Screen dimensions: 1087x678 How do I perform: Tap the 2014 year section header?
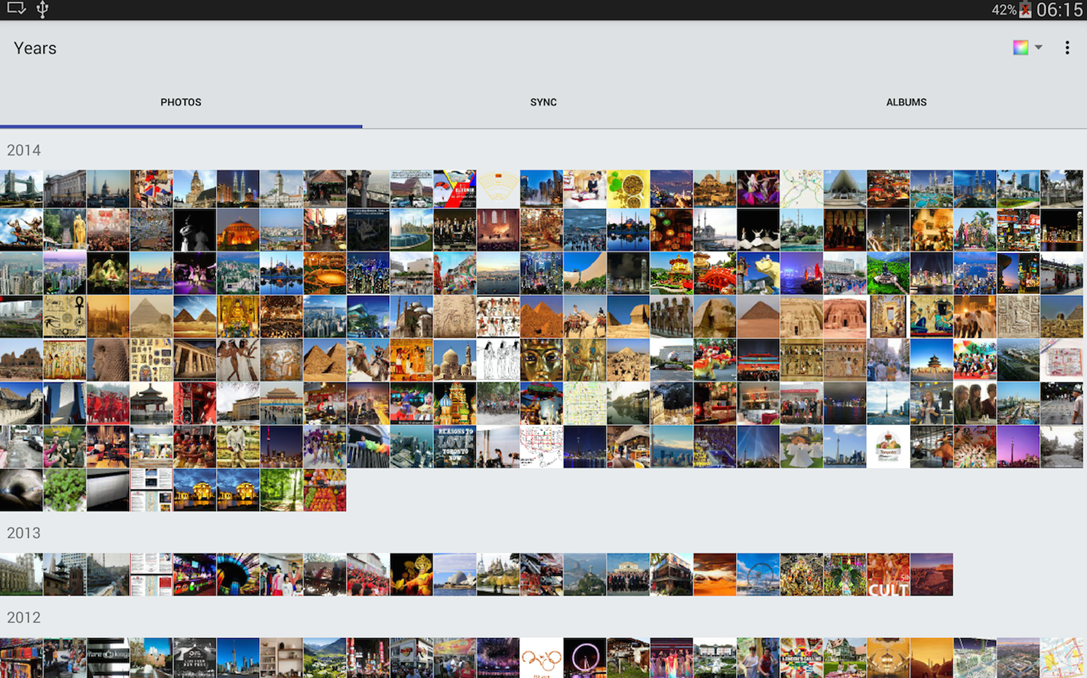tap(24, 150)
